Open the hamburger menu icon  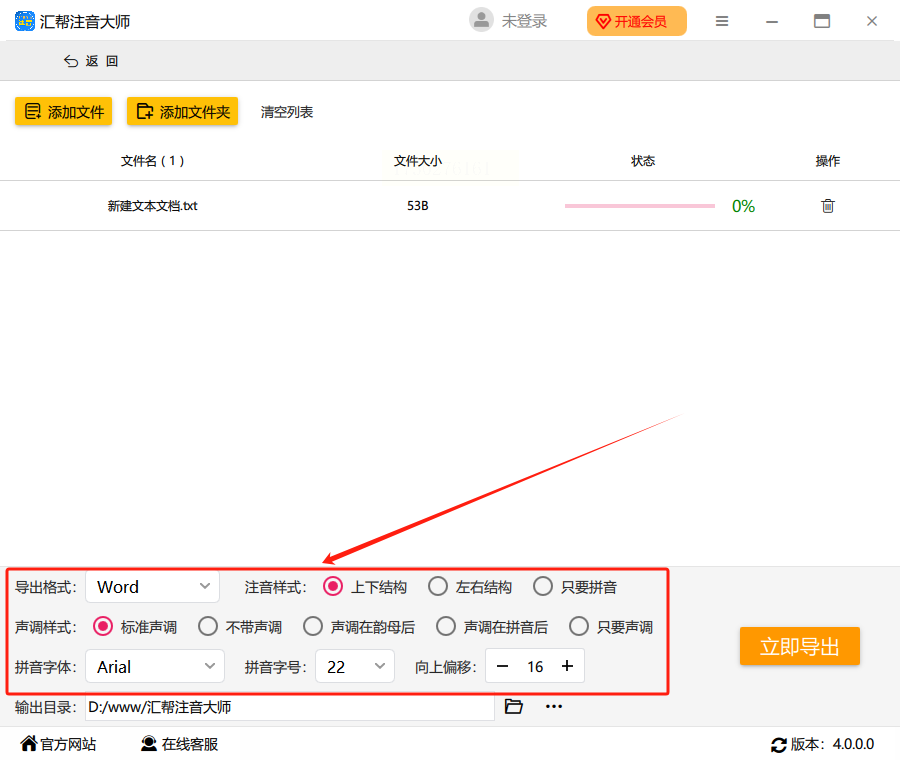pyautogui.click(x=722, y=21)
